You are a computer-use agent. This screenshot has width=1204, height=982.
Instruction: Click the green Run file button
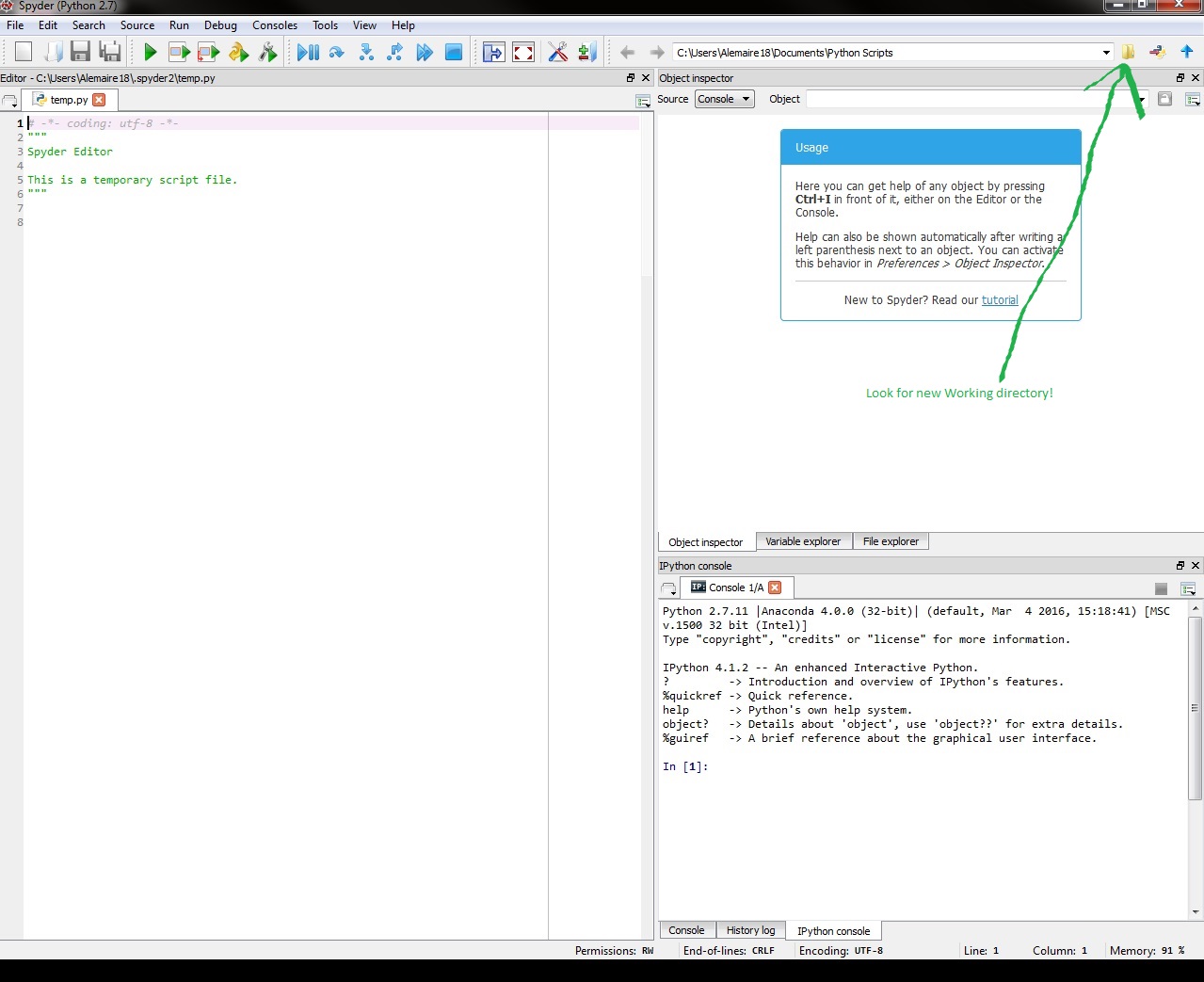(x=151, y=53)
